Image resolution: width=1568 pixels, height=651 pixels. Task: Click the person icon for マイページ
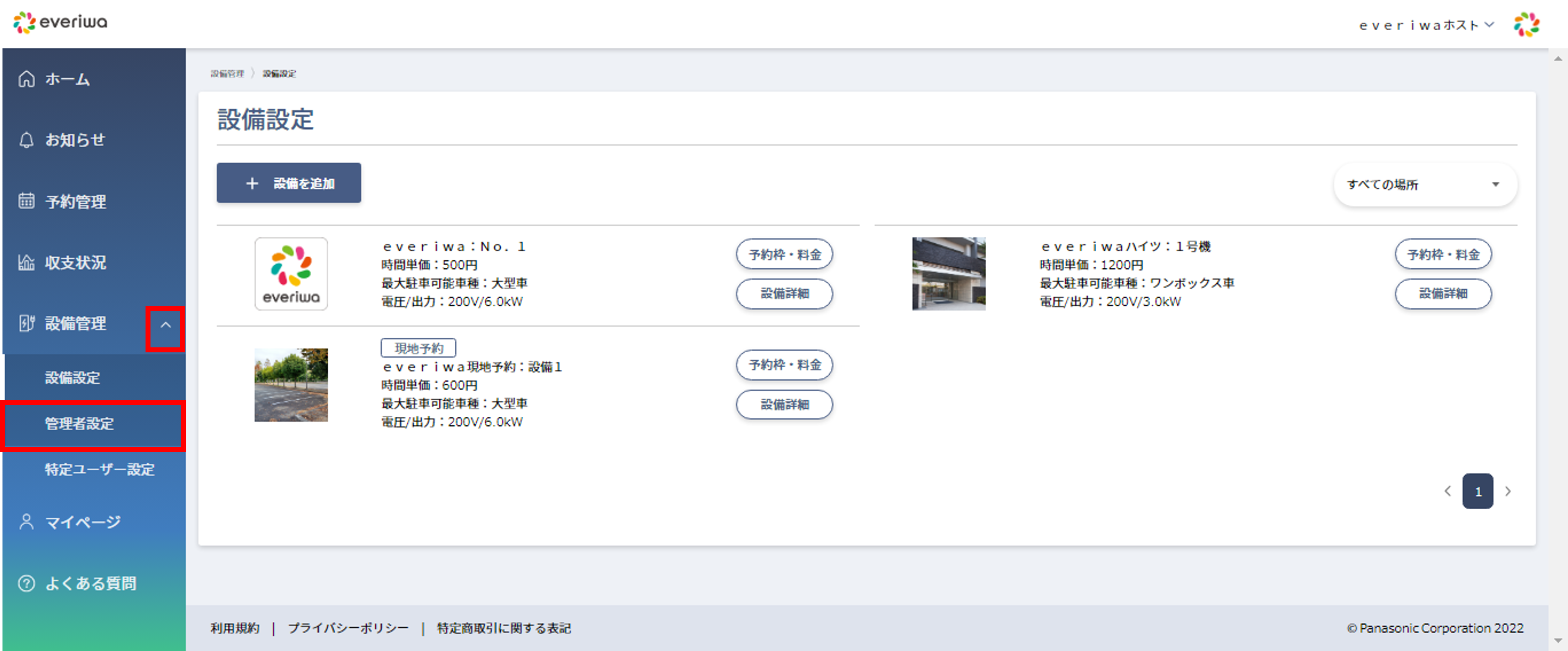click(26, 522)
